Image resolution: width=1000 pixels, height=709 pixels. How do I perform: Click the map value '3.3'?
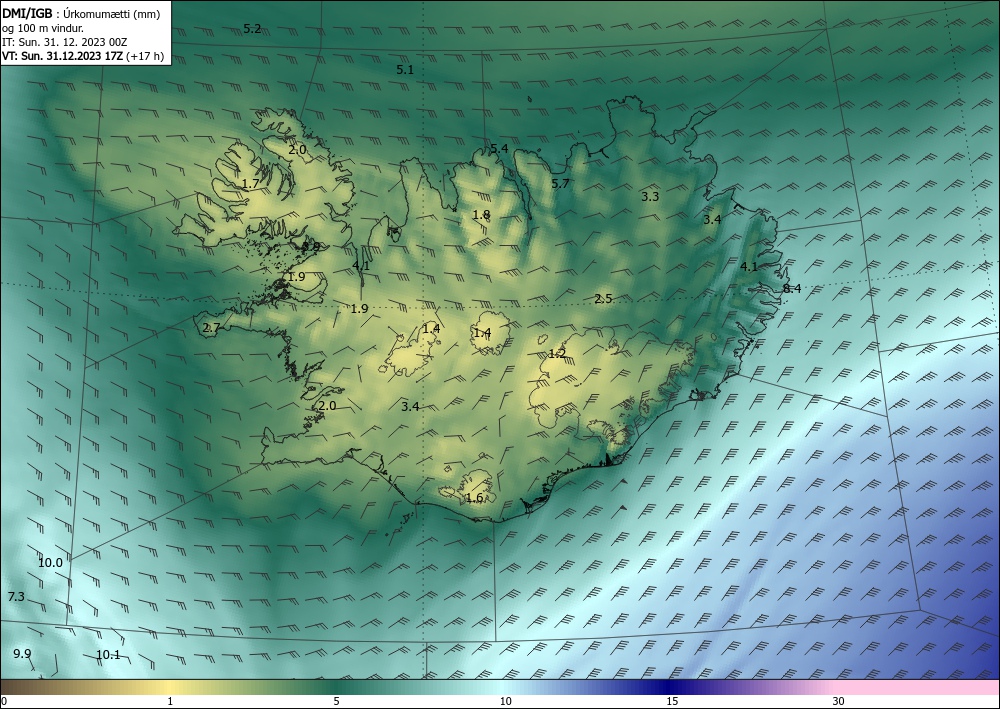(x=650, y=196)
